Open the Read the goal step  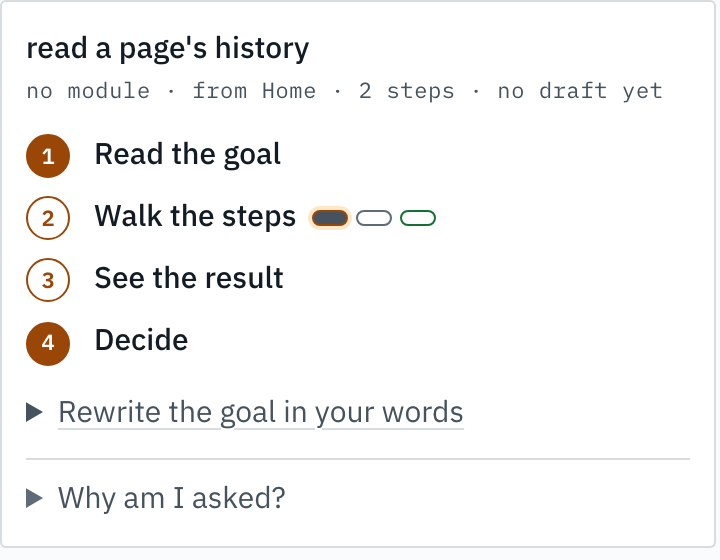coord(187,154)
